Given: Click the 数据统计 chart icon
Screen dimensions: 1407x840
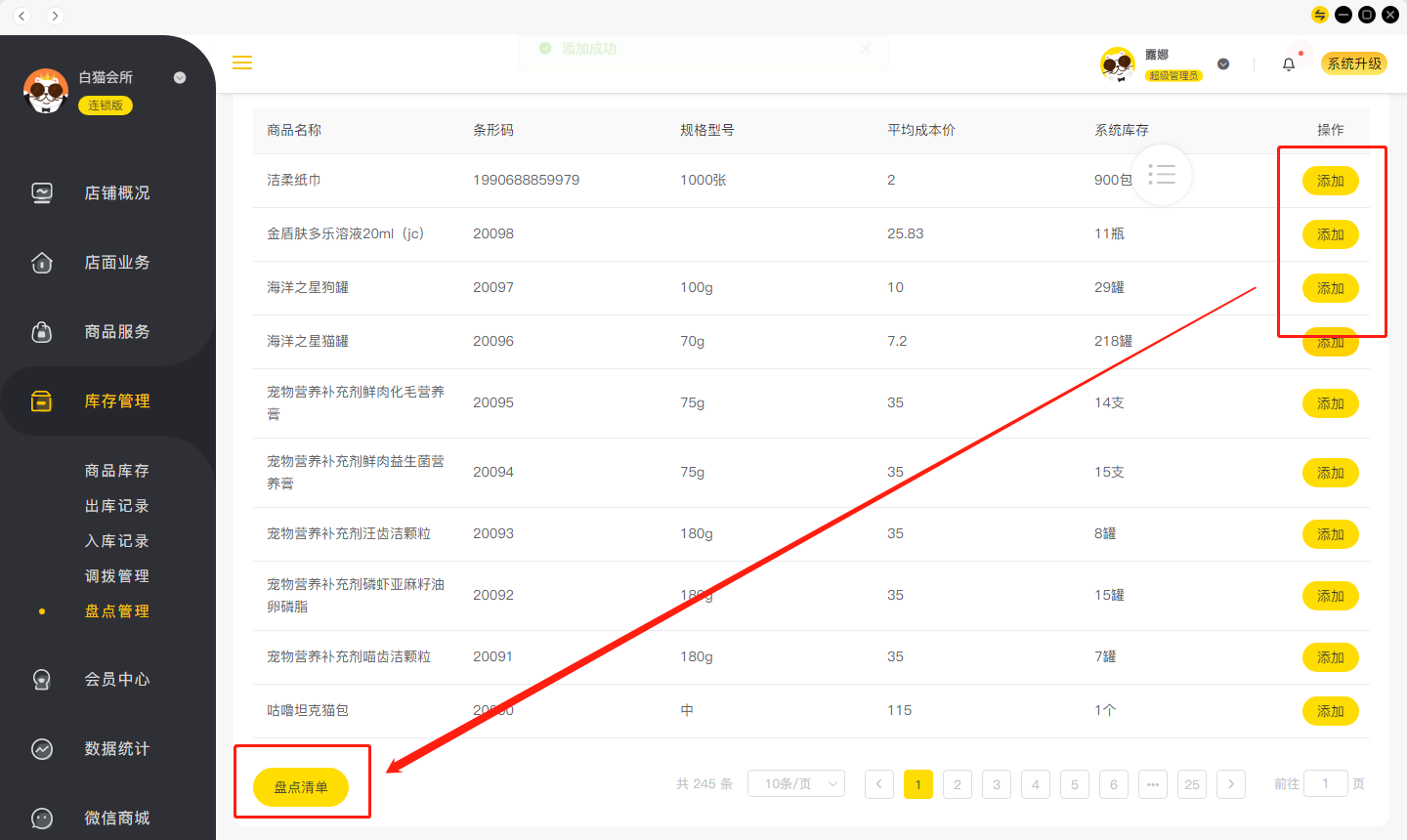Looking at the screenshot, I should (42, 748).
